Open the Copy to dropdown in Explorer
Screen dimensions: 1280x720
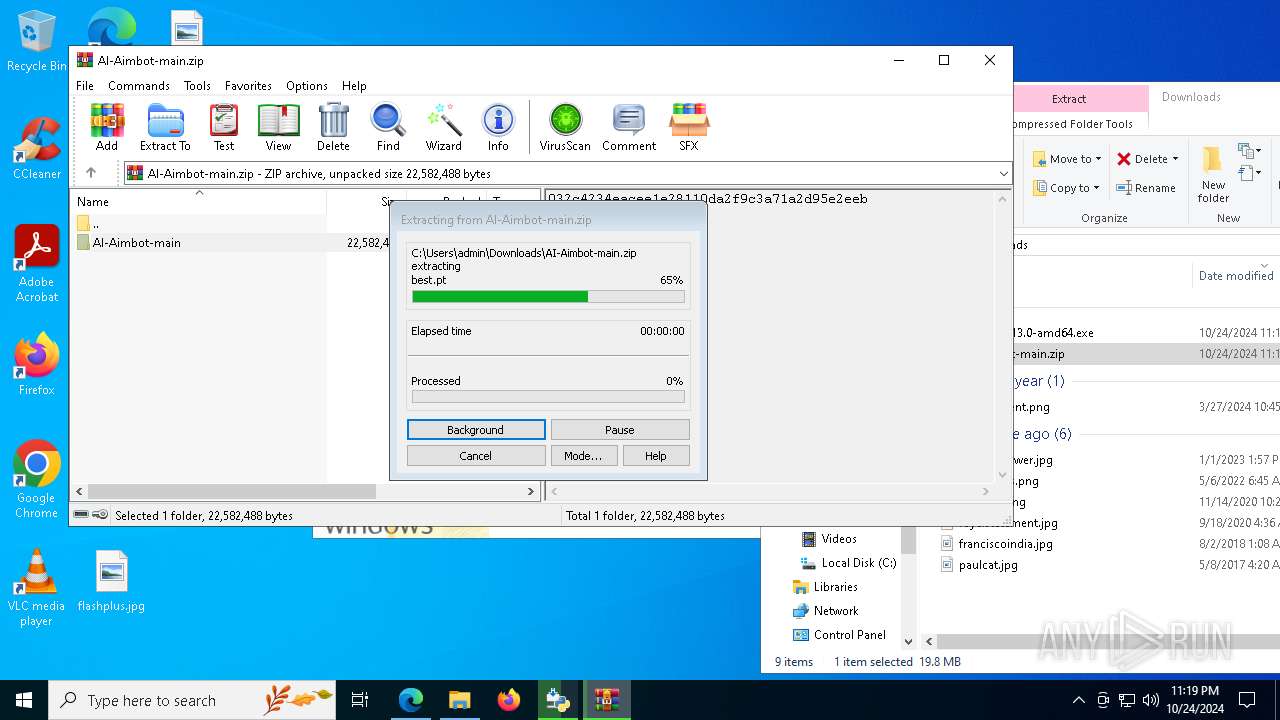tap(1066, 188)
